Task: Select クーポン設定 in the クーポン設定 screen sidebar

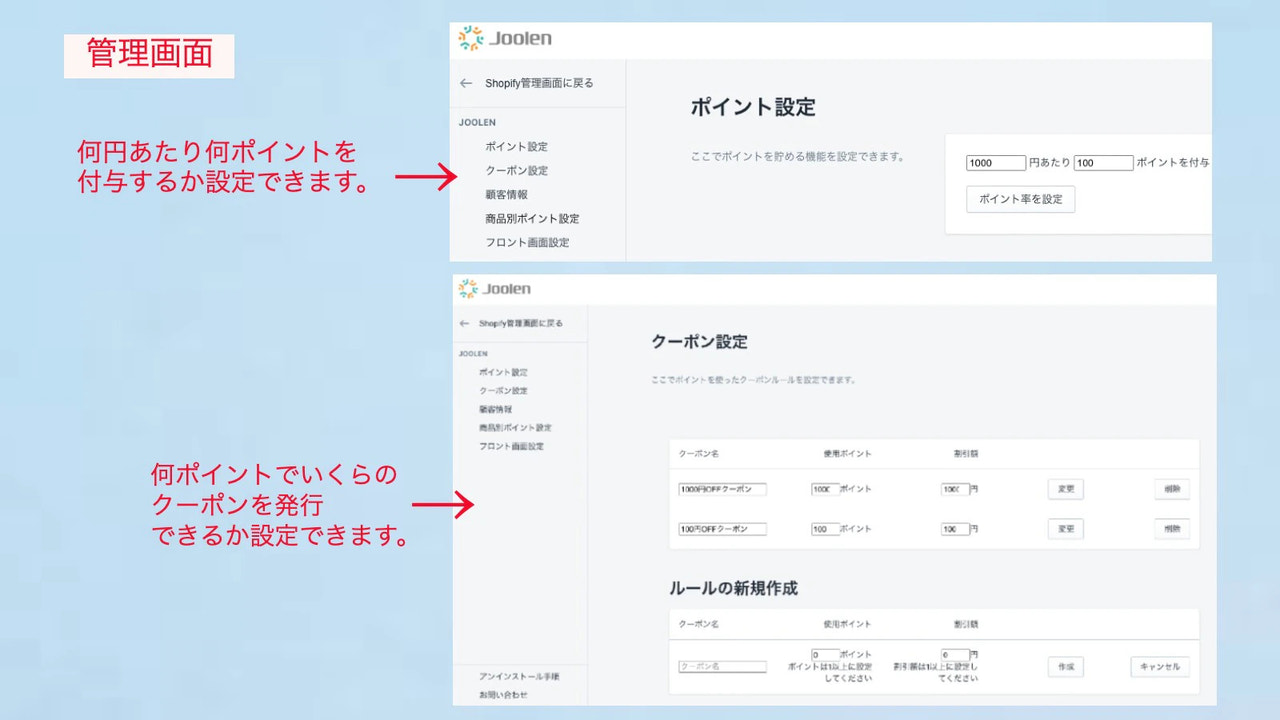Action: [503, 390]
